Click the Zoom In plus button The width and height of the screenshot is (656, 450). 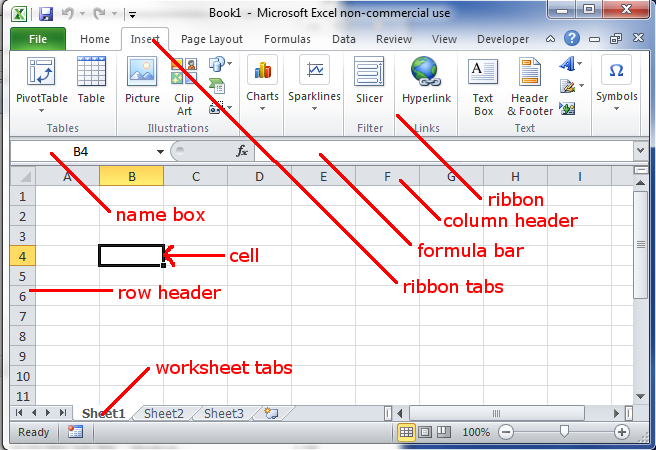coord(622,432)
